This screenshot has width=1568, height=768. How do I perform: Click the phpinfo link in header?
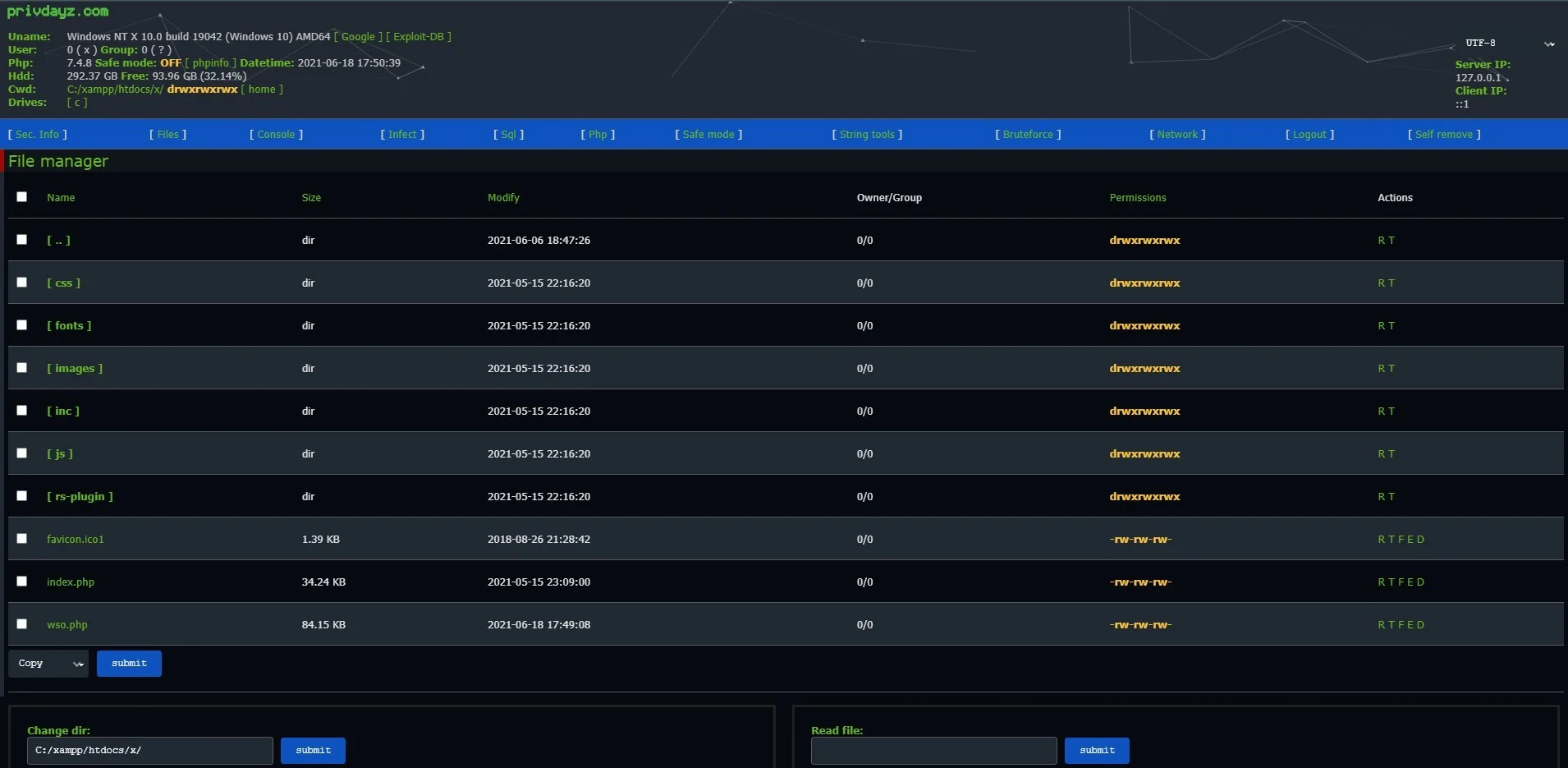click(211, 63)
